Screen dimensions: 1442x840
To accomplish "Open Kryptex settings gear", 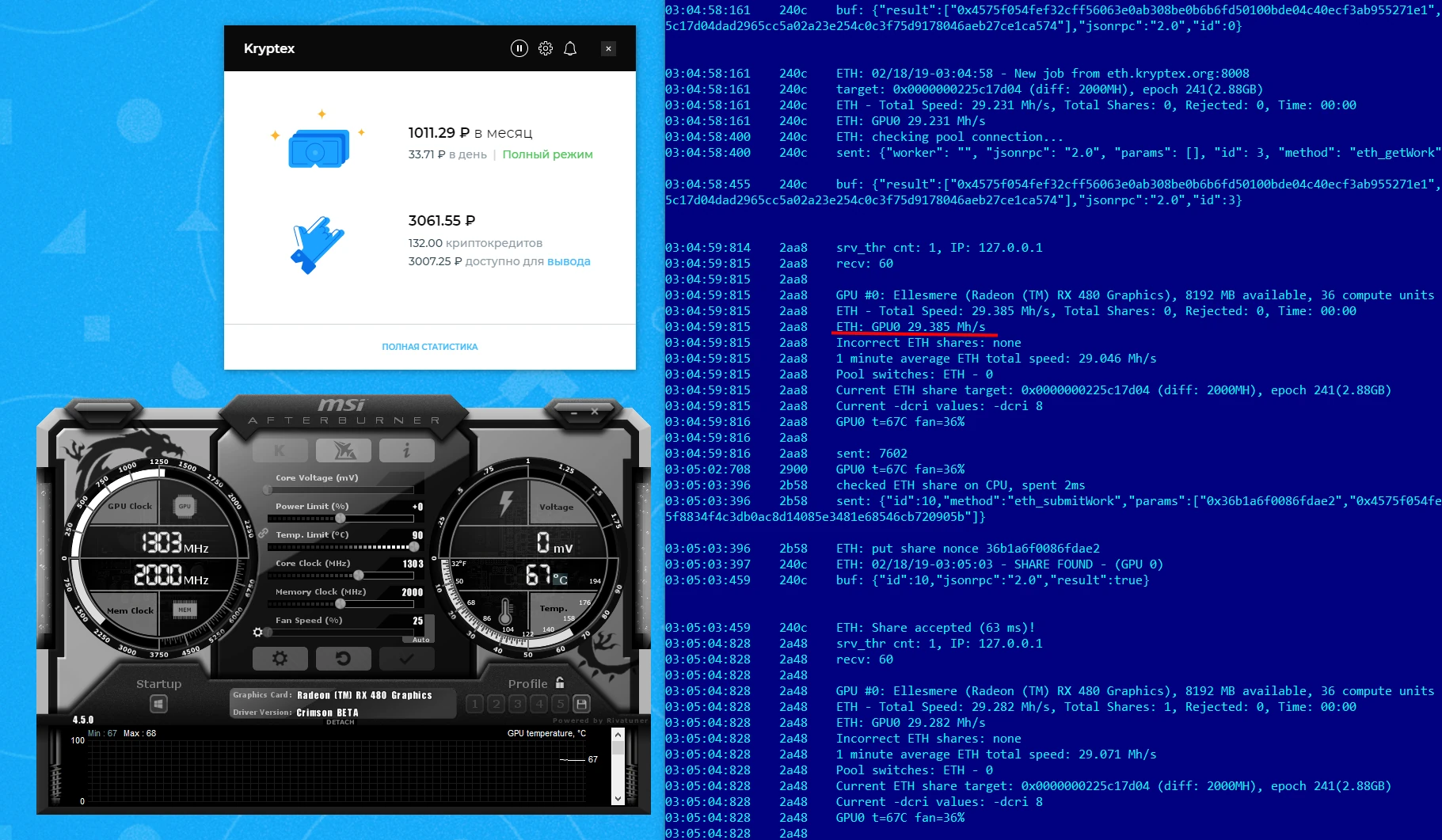I will click(x=546, y=48).
